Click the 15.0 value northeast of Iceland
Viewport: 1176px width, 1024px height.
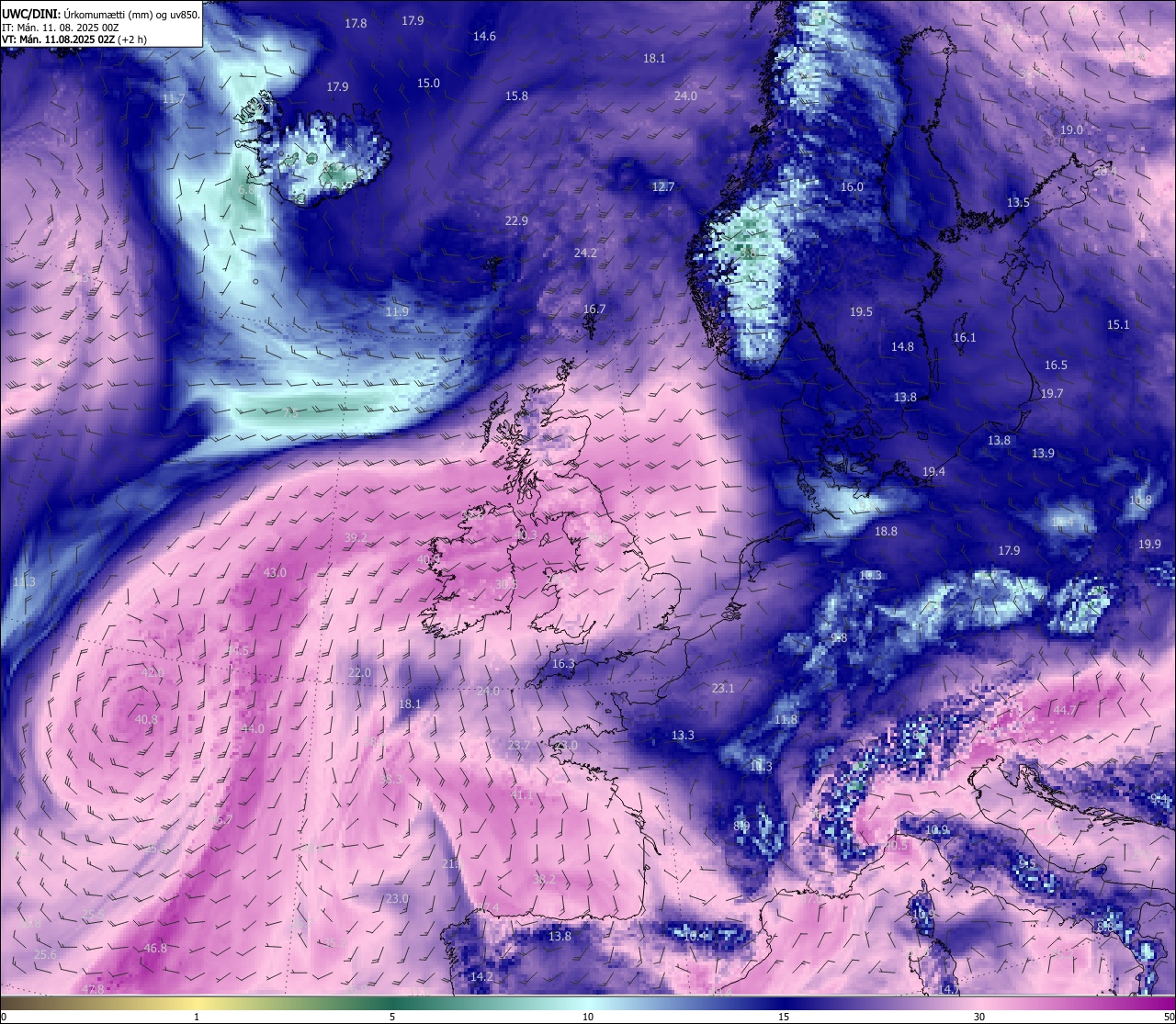point(428,84)
